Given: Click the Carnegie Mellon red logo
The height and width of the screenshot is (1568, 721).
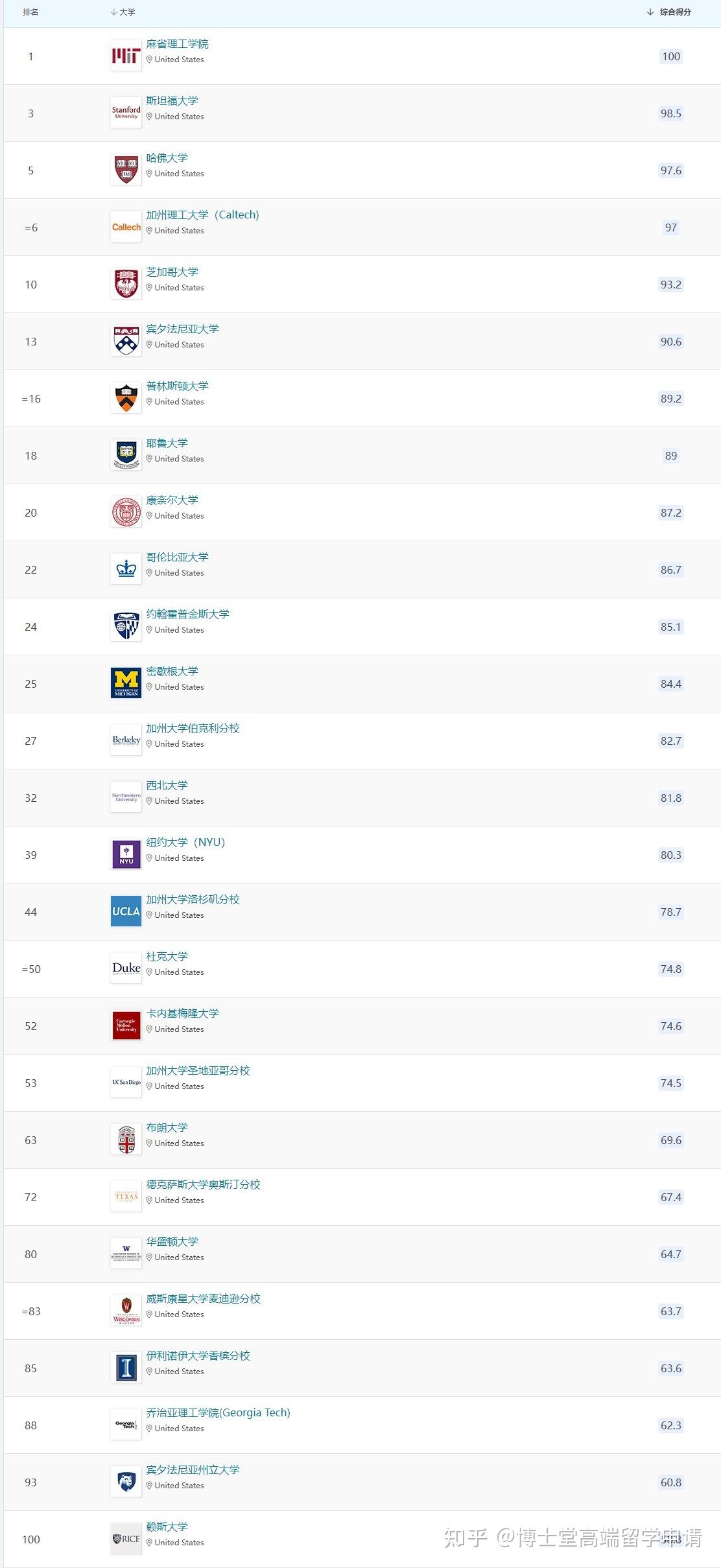Looking at the screenshot, I should tap(126, 1026).
